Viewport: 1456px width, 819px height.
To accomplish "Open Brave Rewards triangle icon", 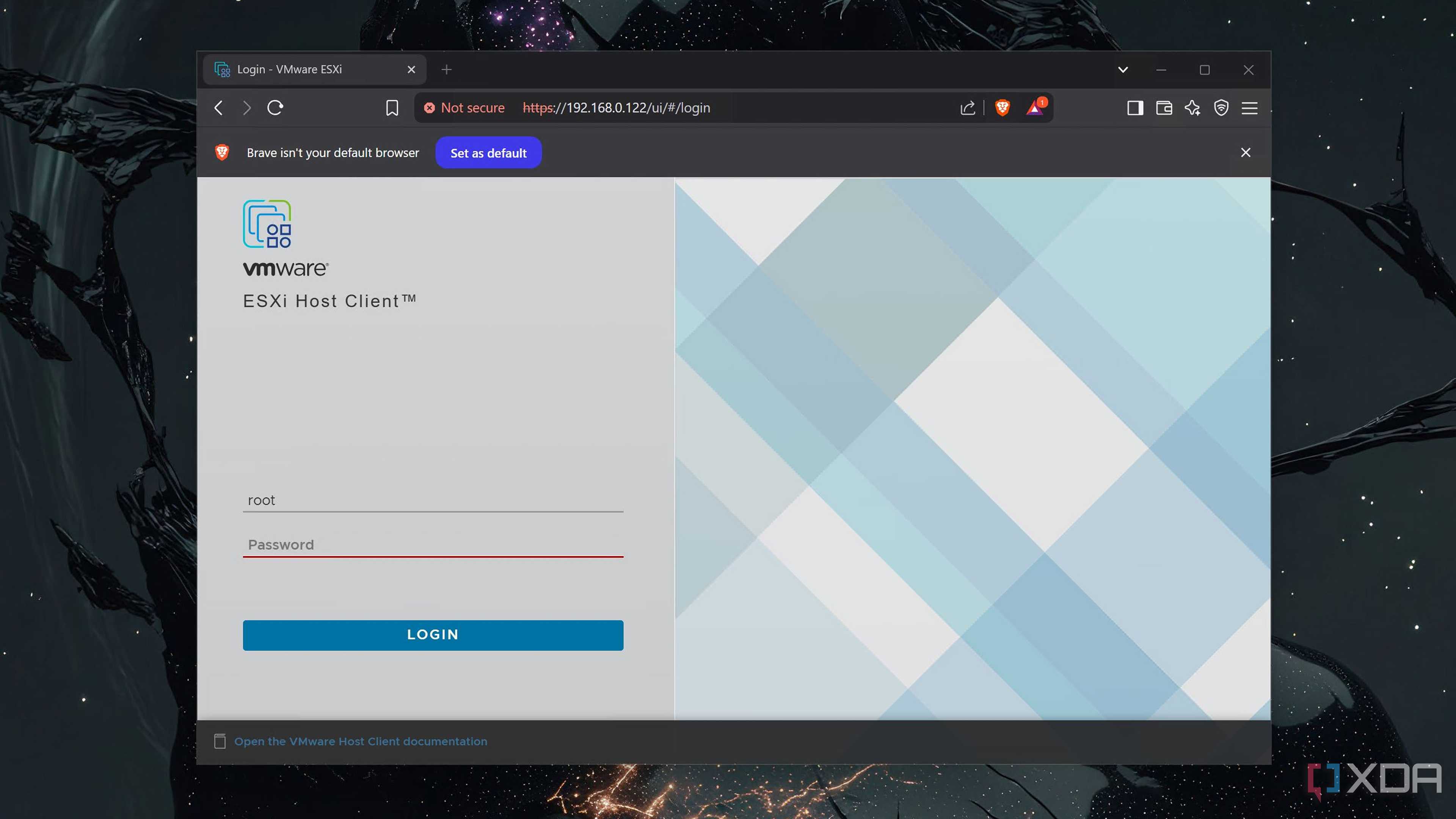I will tap(1036, 107).
